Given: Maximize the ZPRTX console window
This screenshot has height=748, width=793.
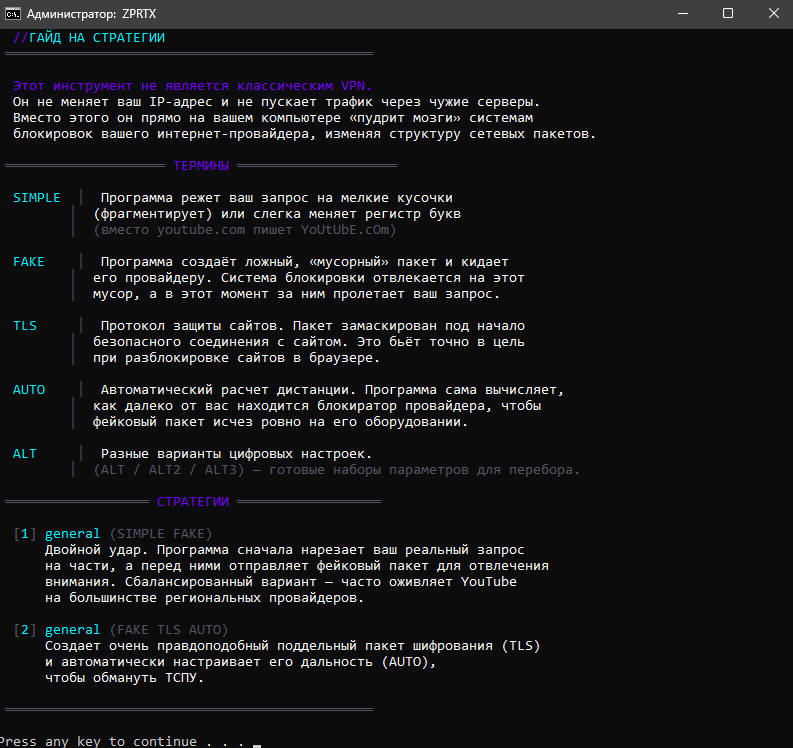Looking at the screenshot, I should (x=728, y=14).
